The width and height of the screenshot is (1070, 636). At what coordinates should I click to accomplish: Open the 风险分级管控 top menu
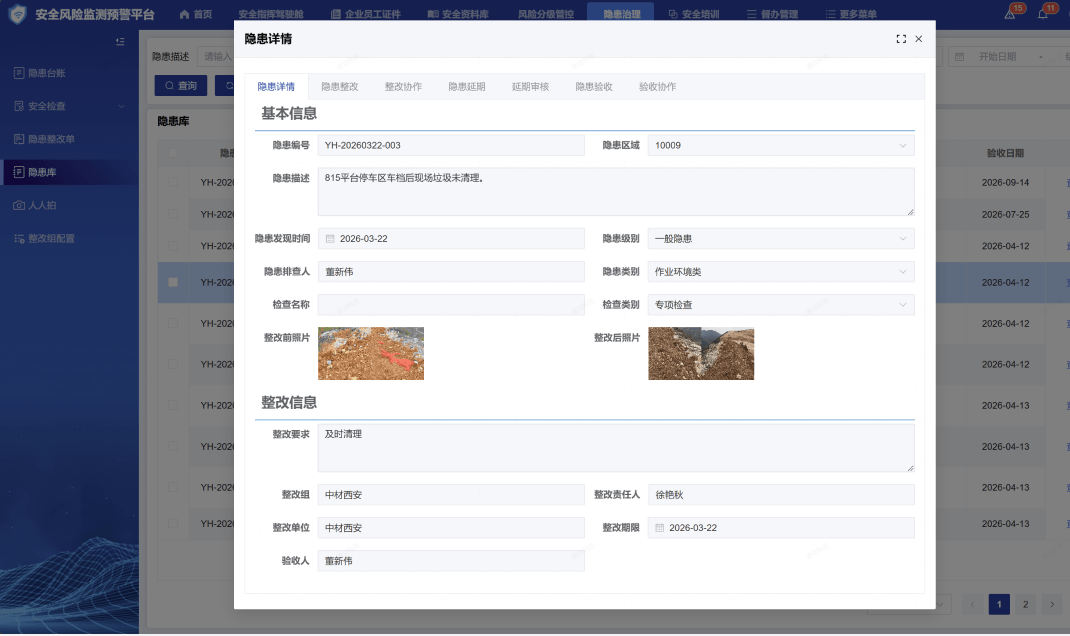[x=546, y=14]
